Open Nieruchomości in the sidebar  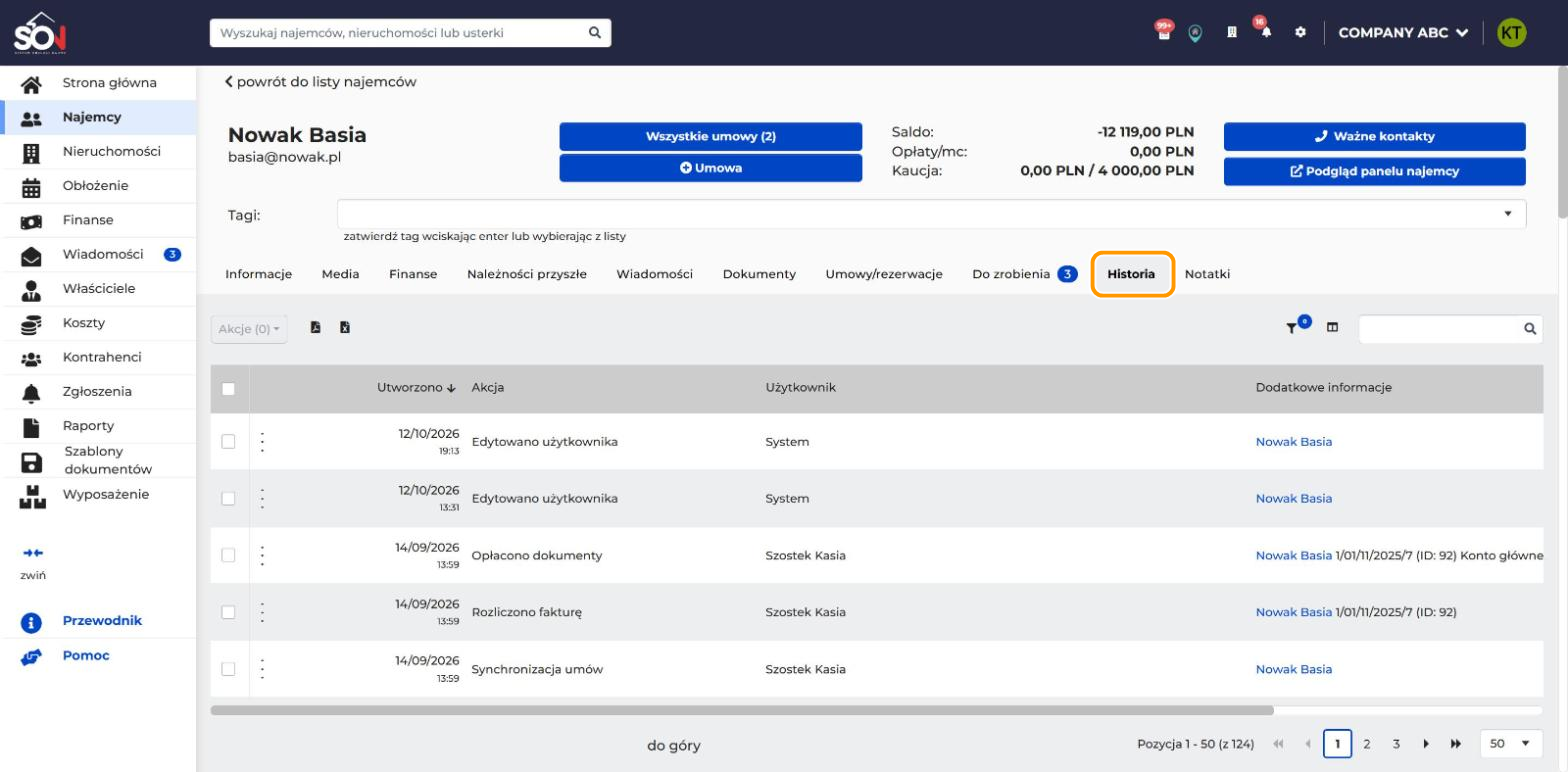coord(98,152)
